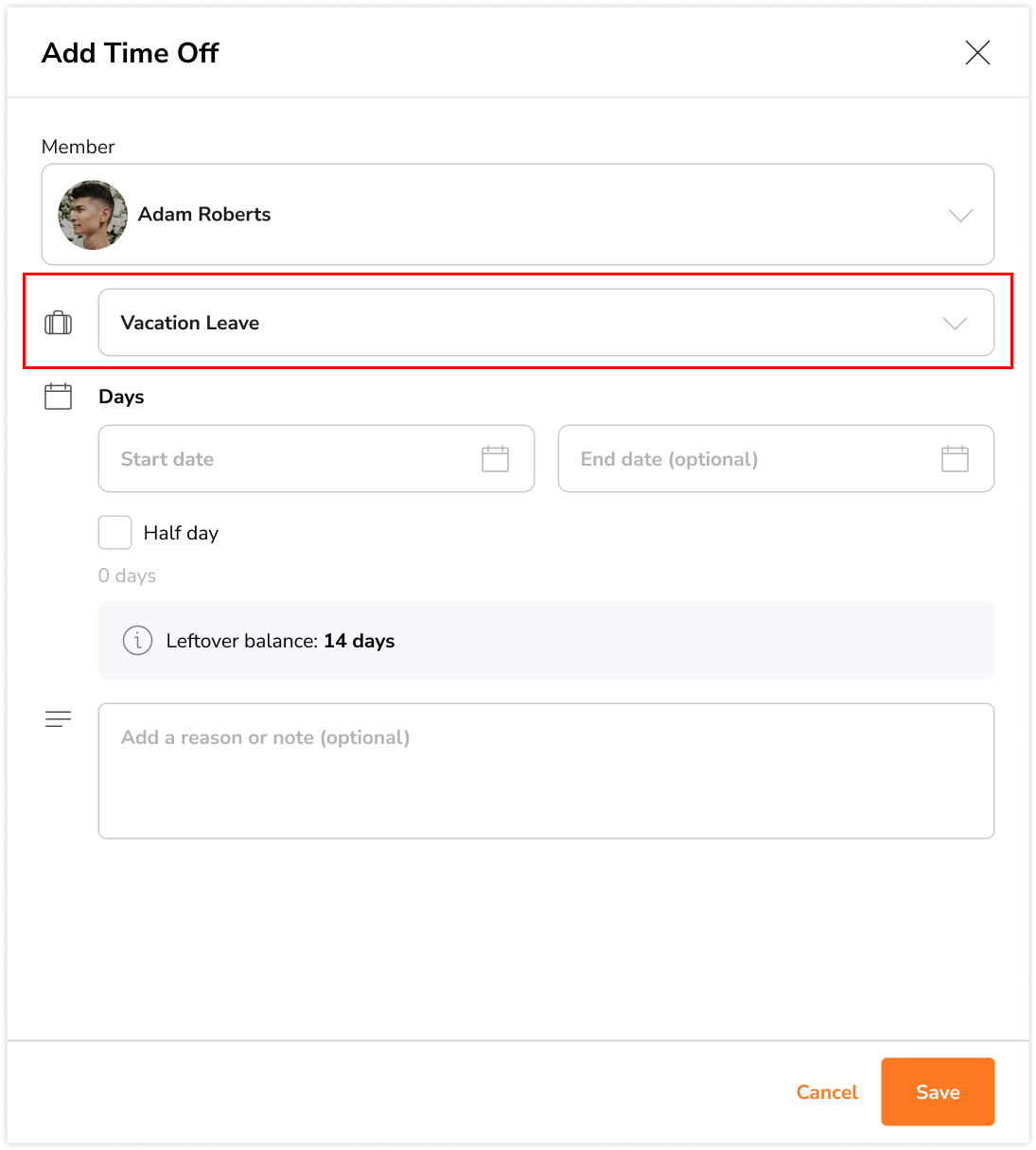Image resolution: width=1036 pixels, height=1150 pixels.
Task: Cancel the time off request
Action: [x=827, y=1091]
